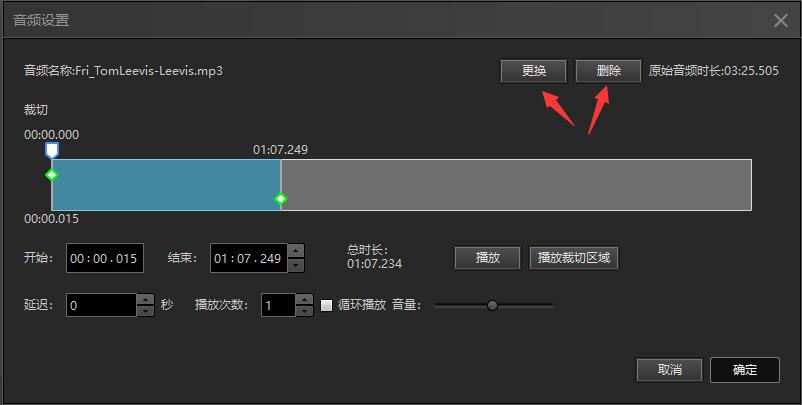Play the audio with 播放 button

pos(487,258)
